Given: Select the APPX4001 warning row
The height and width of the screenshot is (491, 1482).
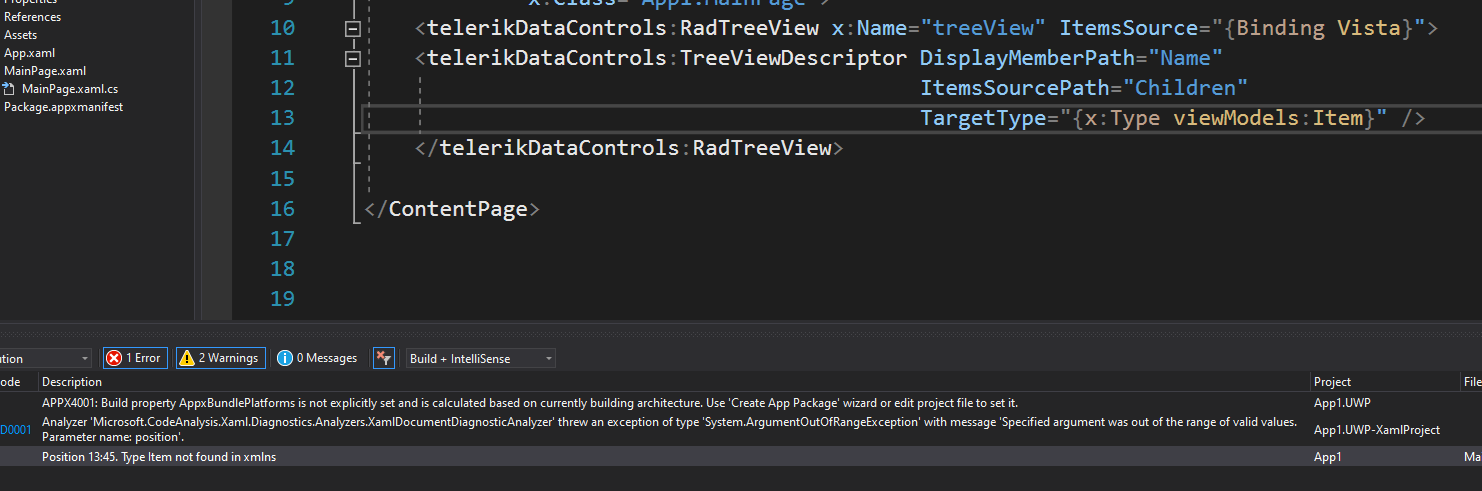Looking at the screenshot, I should point(530,403).
